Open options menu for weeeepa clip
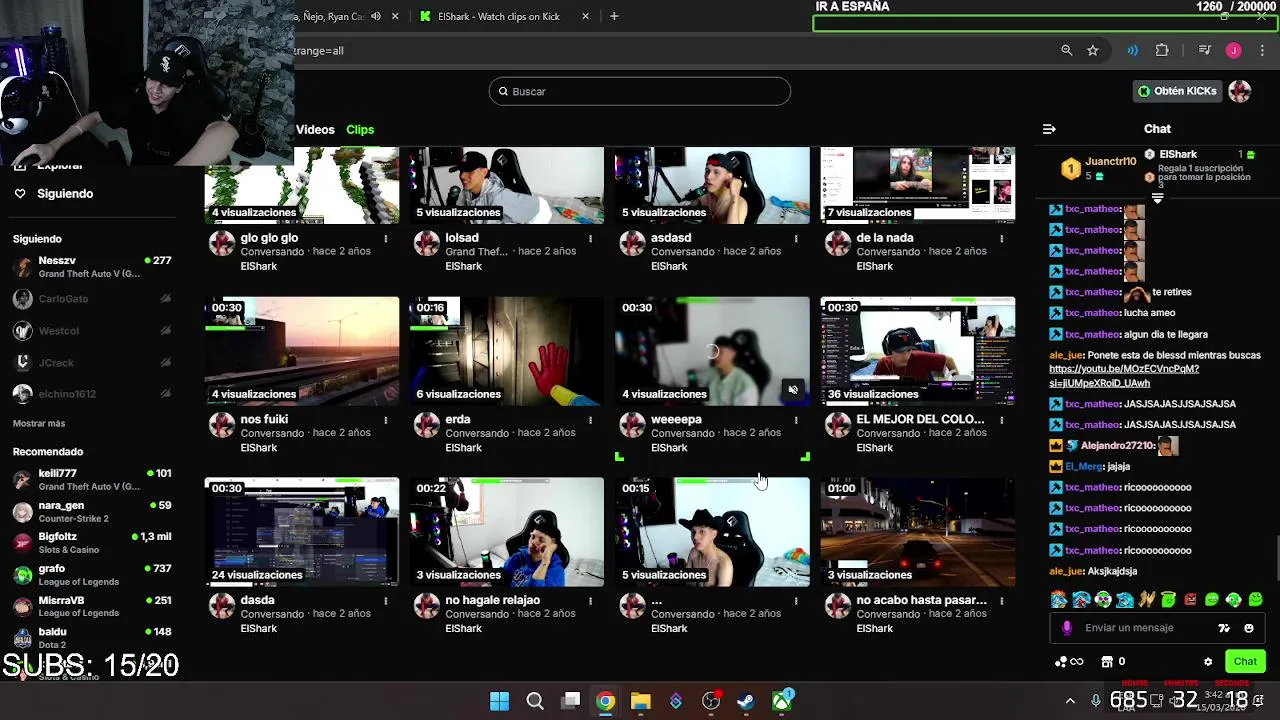Image resolution: width=1280 pixels, height=720 pixels. (796, 420)
